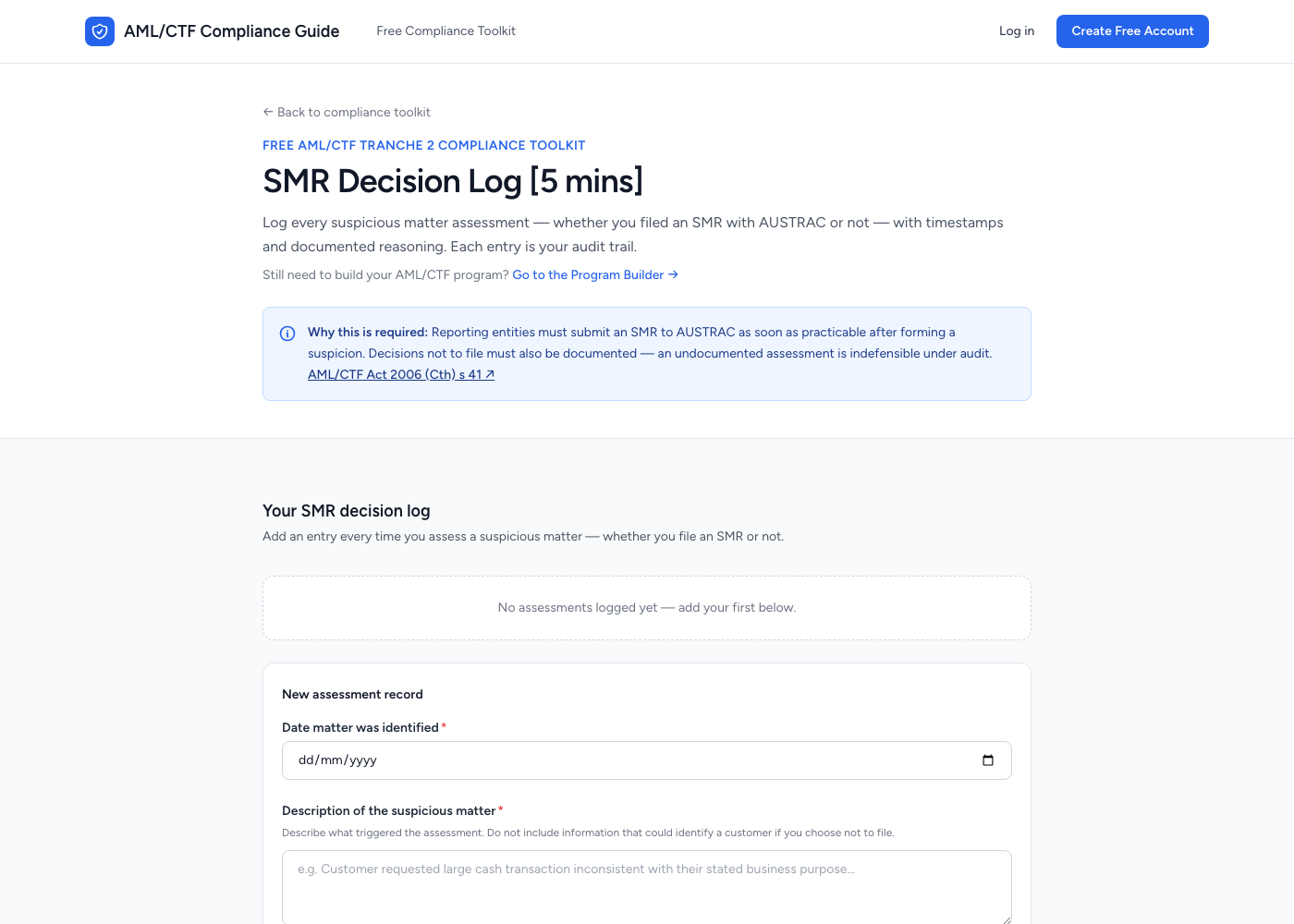This screenshot has height=924, width=1294.
Task: Click the info circle icon in notice
Action: click(287, 334)
